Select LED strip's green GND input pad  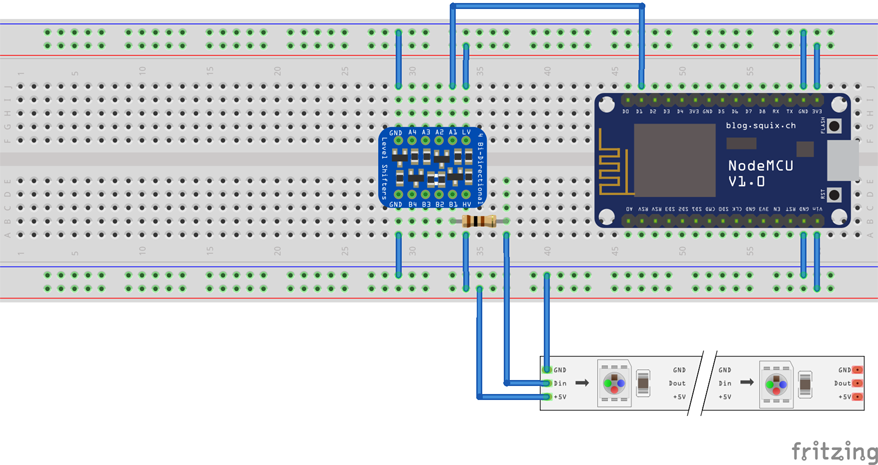[x=547, y=370]
